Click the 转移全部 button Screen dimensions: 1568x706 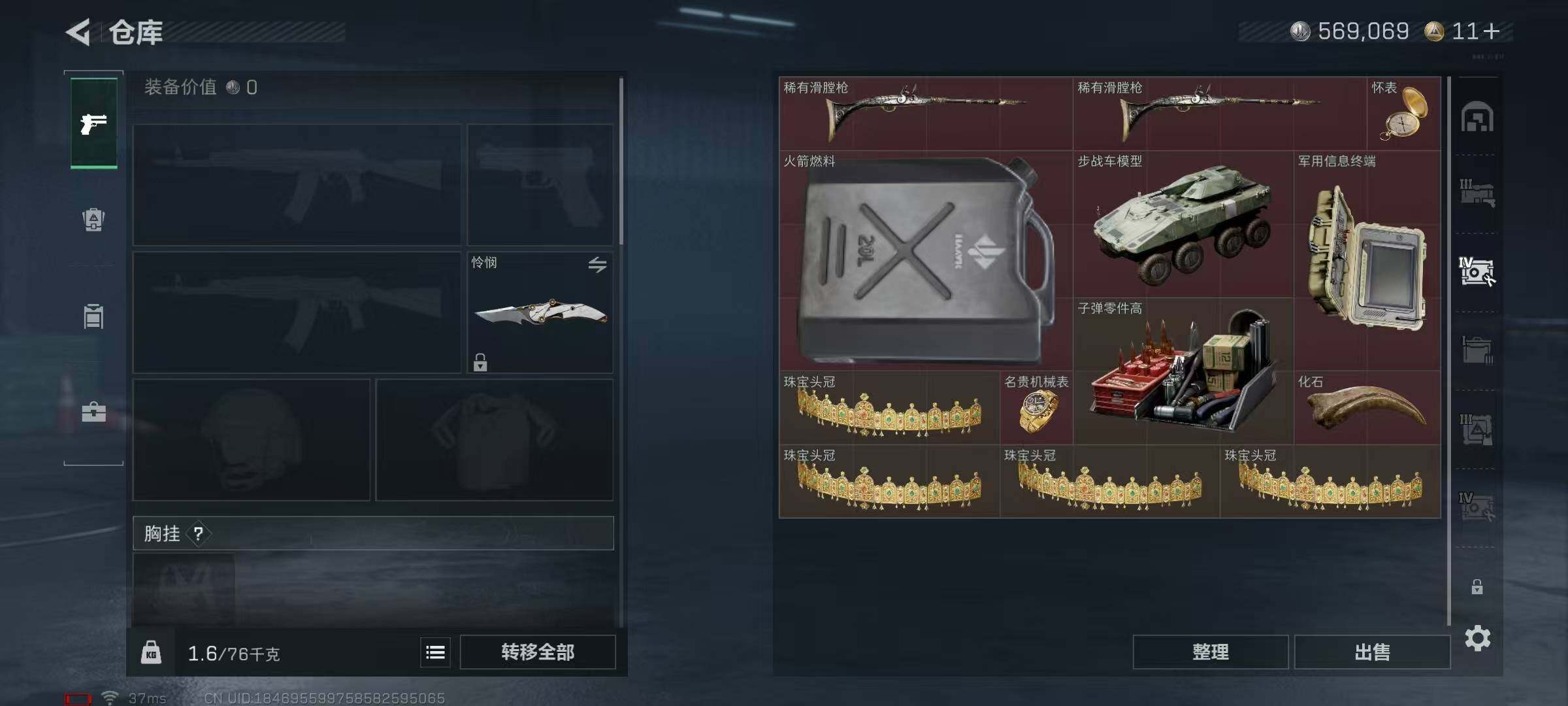(538, 652)
